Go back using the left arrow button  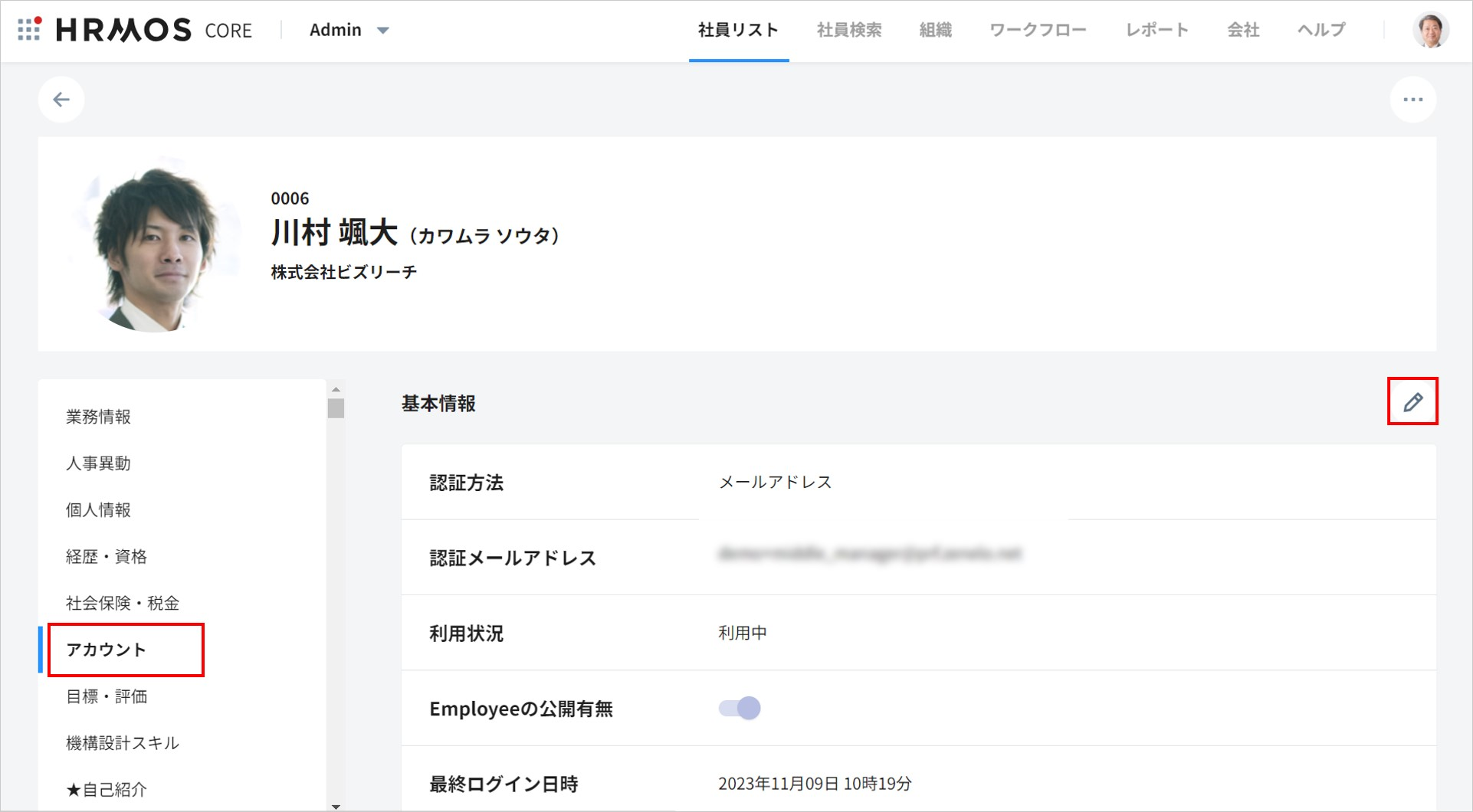pyautogui.click(x=61, y=100)
